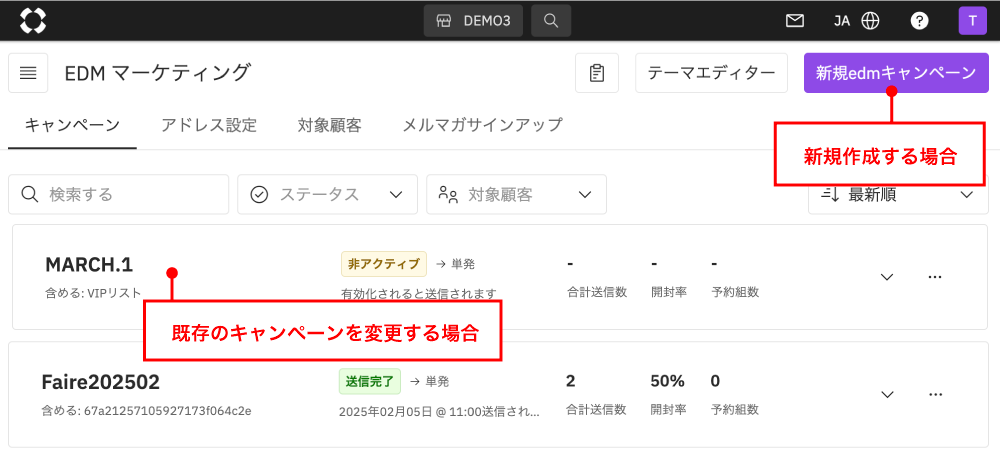The height and width of the screenshot is (452, 1000).
Task: Click the clipboard icon button
Action: coord(597,73)
